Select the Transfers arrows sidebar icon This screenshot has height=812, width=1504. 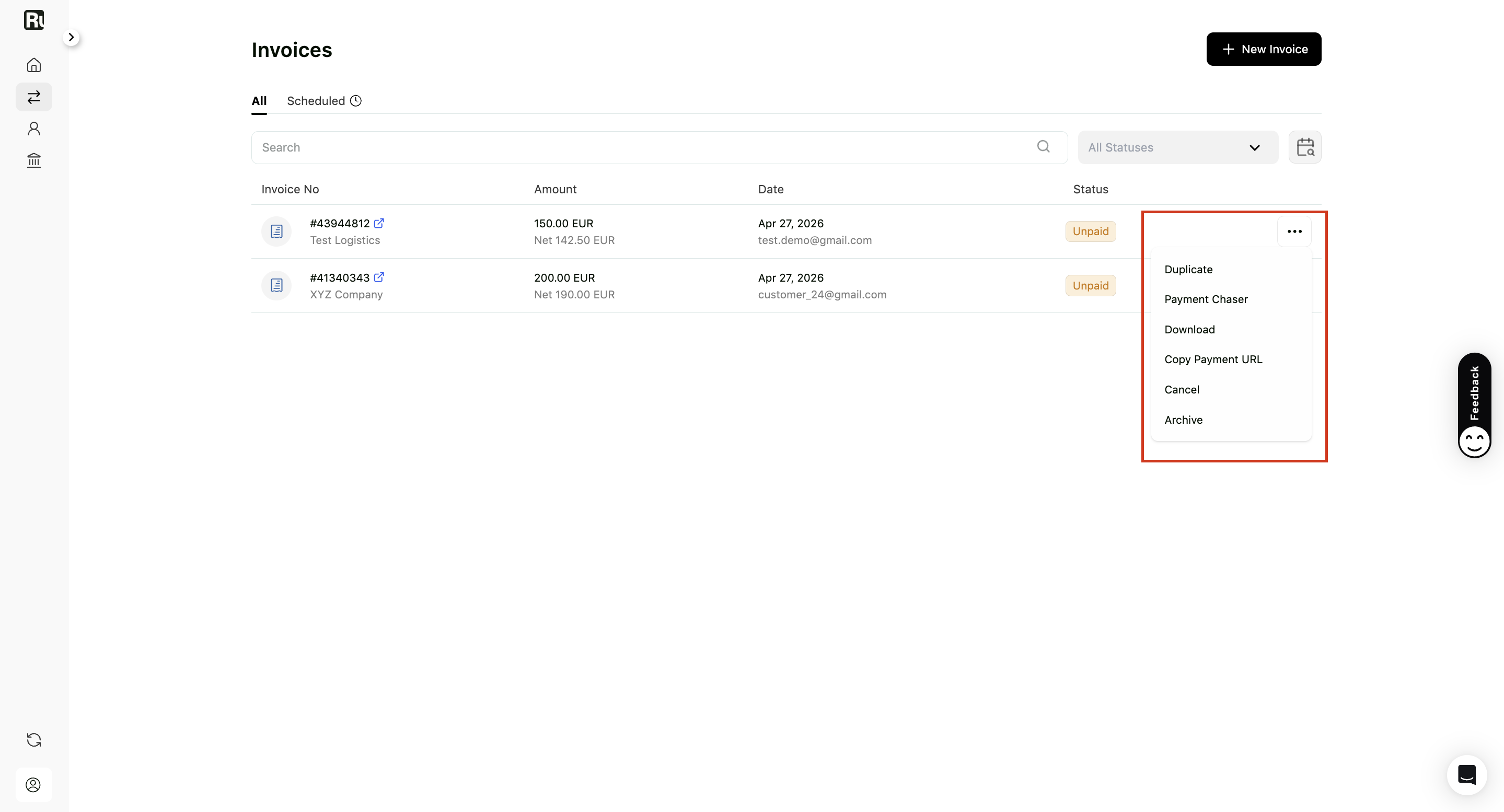34,96
